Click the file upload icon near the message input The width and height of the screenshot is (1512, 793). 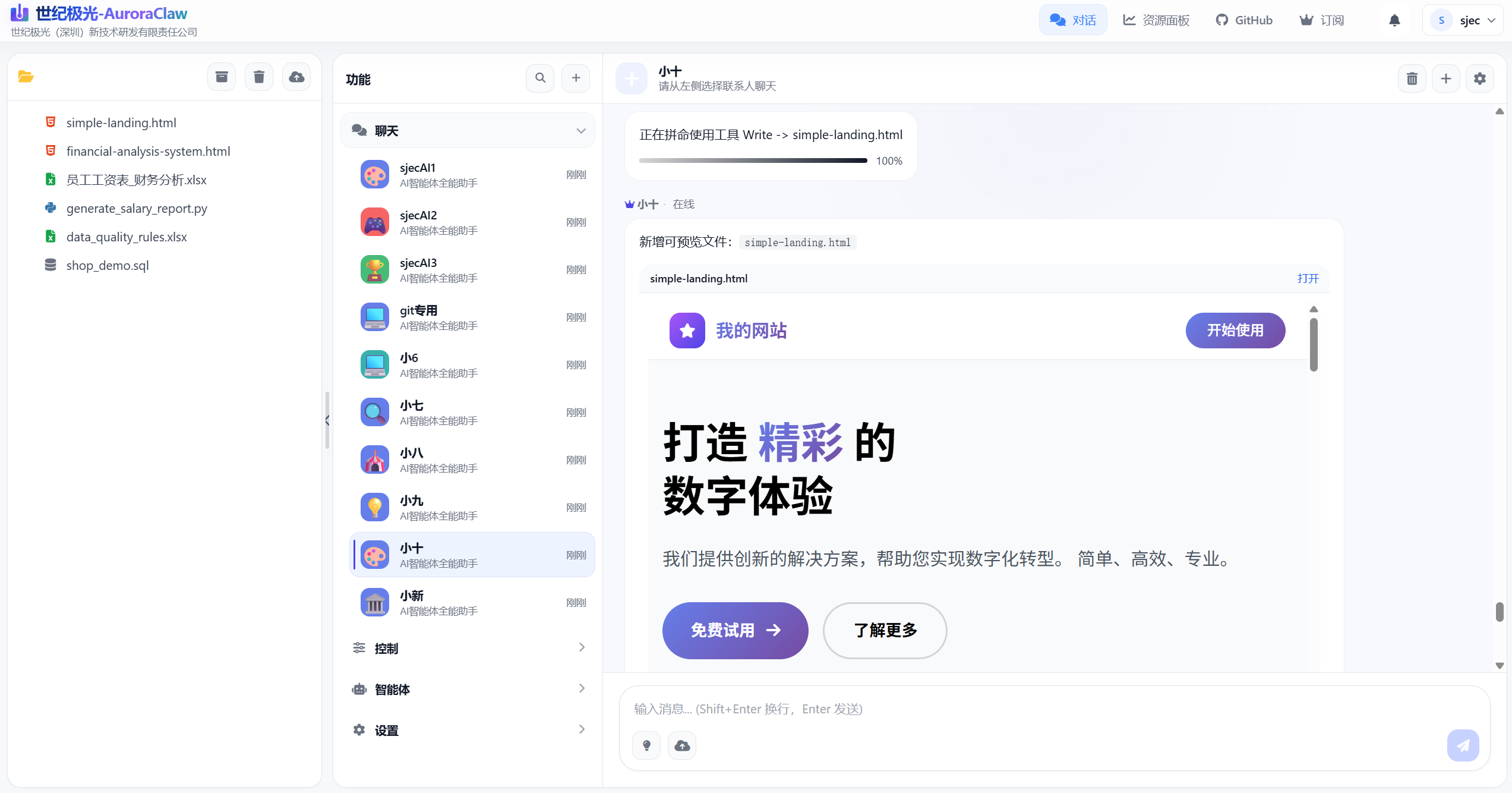[x=681, y=745]
